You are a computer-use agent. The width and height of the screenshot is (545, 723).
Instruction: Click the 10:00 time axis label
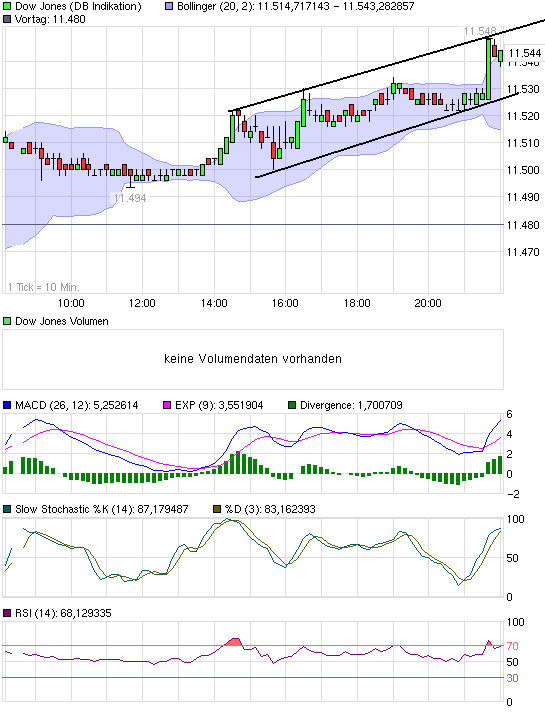click(x=71, y=303)
